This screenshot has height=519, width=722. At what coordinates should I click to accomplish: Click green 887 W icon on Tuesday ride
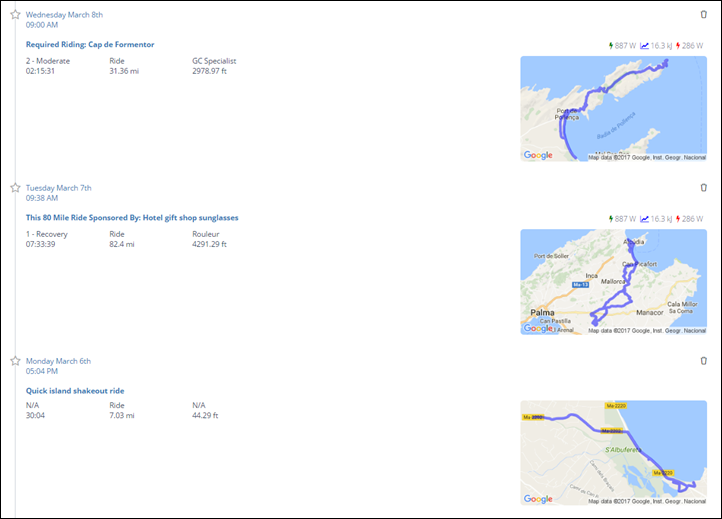pos(611,219)
